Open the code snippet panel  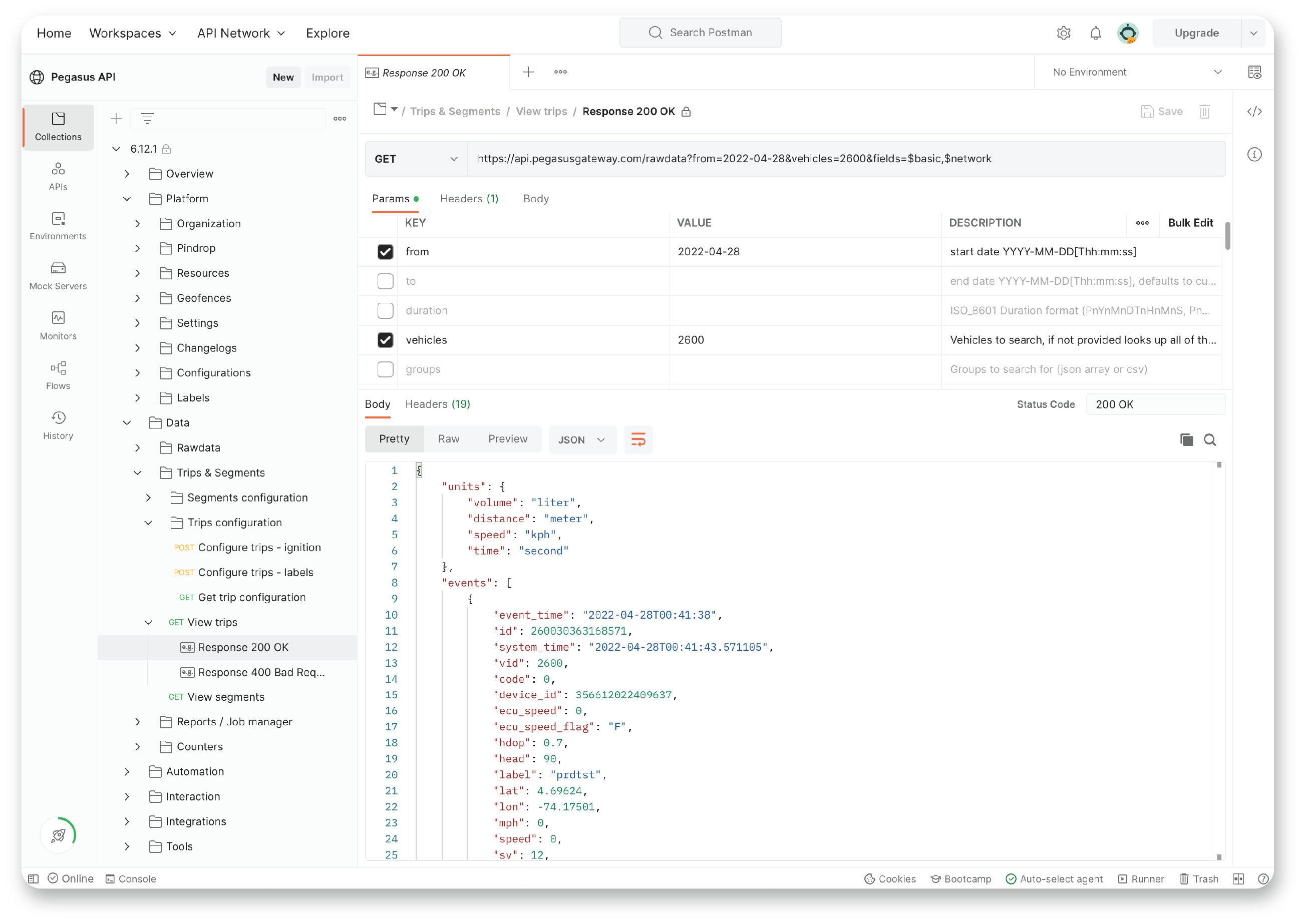coord(1254,112)
